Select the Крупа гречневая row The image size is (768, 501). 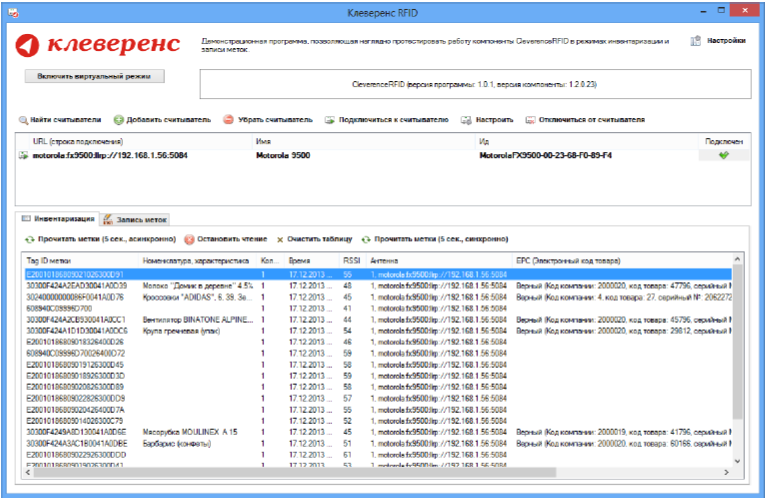pos(378,331)
